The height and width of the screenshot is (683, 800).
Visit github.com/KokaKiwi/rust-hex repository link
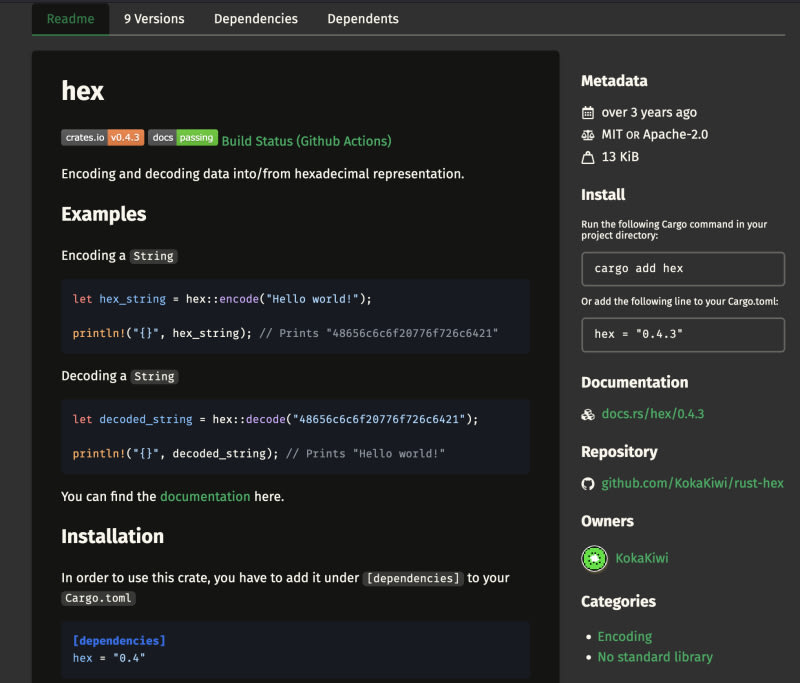point(692,484)
